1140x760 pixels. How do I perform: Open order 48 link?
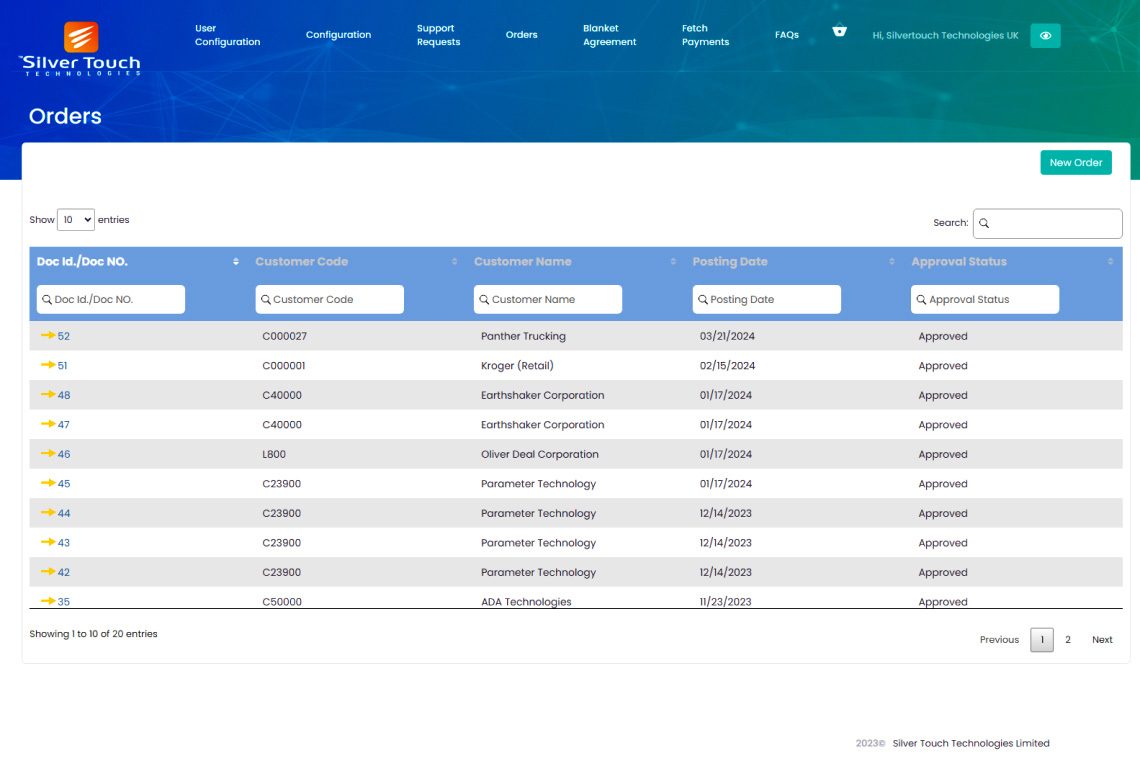coord(64,395)
